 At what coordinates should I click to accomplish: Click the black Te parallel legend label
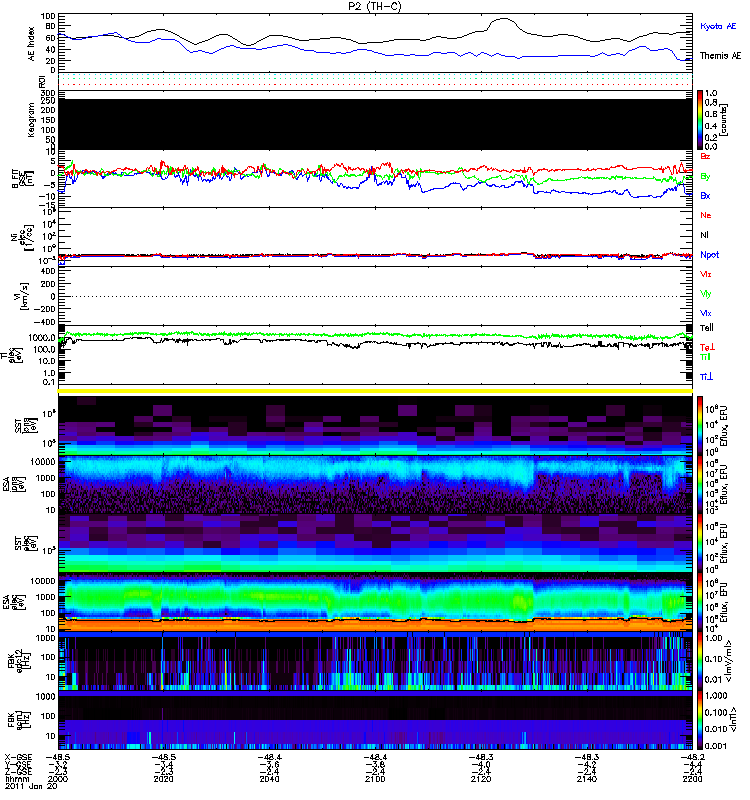tap(707, 328)
